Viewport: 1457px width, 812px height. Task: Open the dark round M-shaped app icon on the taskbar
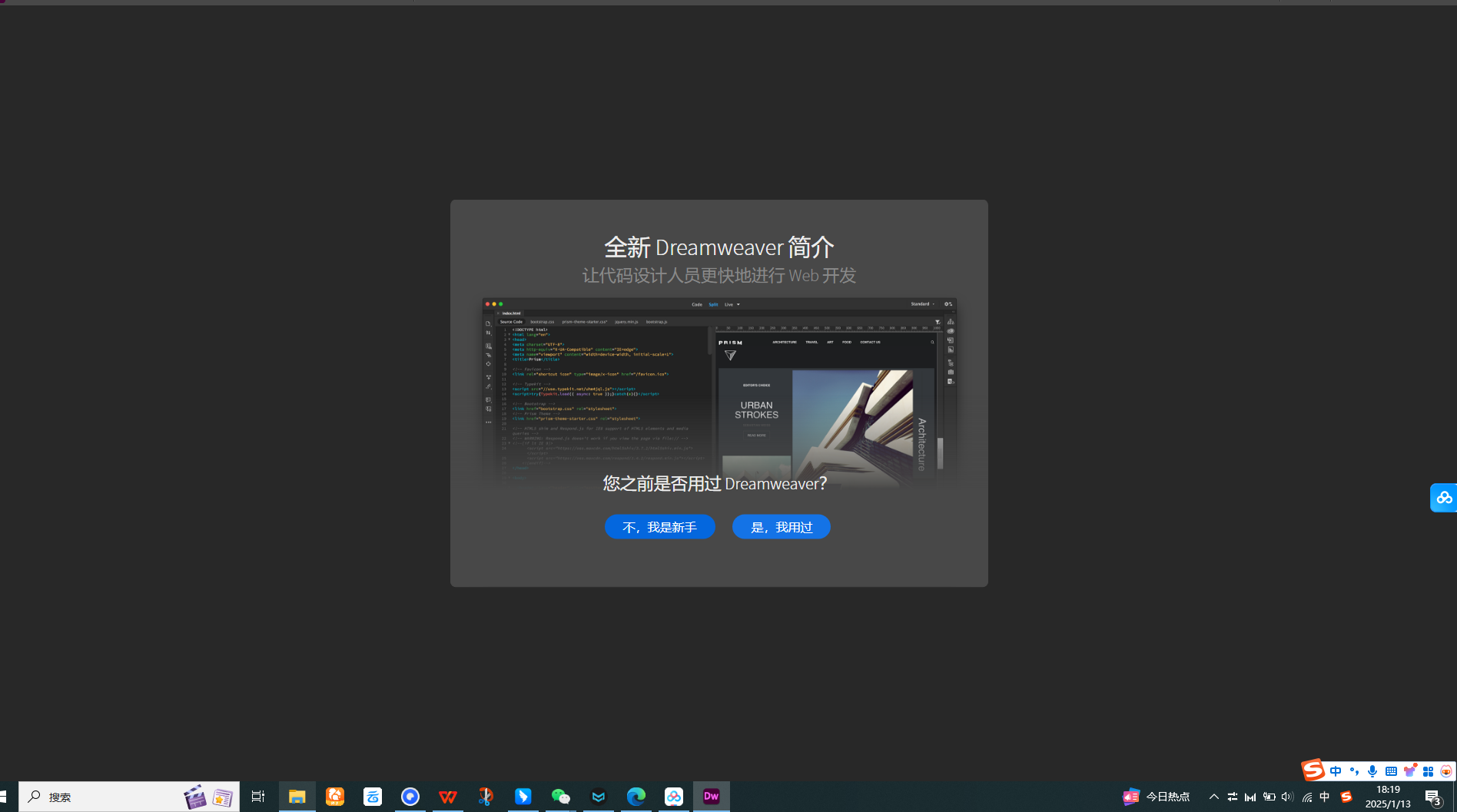point(599,797)
